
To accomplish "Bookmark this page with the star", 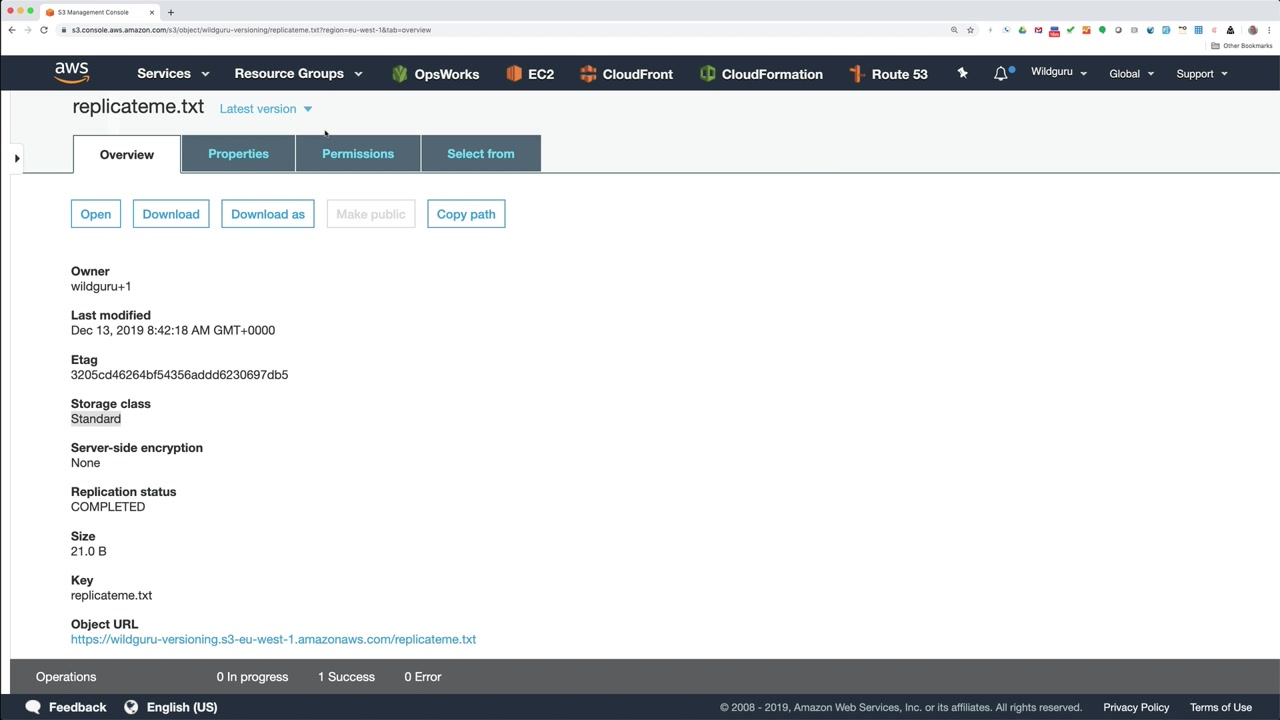I will pos(970,30).
